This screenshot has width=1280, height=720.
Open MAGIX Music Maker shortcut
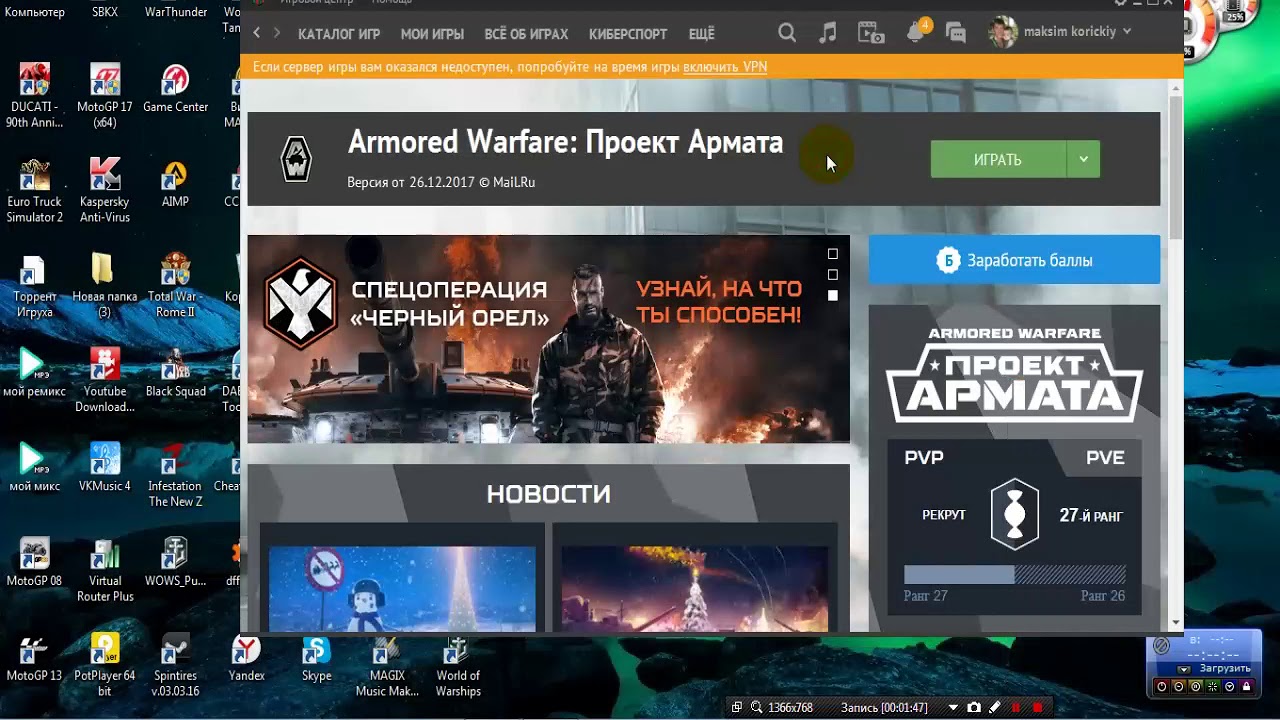387,666
